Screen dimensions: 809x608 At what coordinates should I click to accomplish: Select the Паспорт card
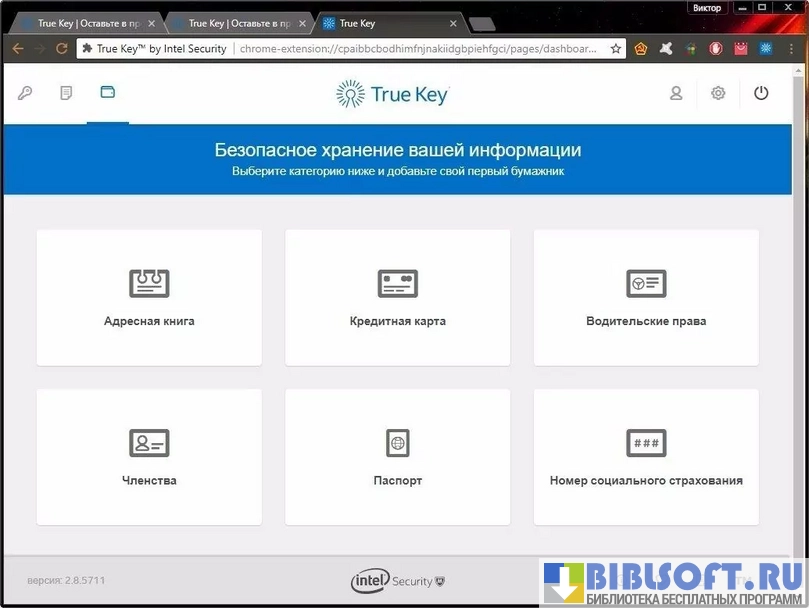[397, 456]
